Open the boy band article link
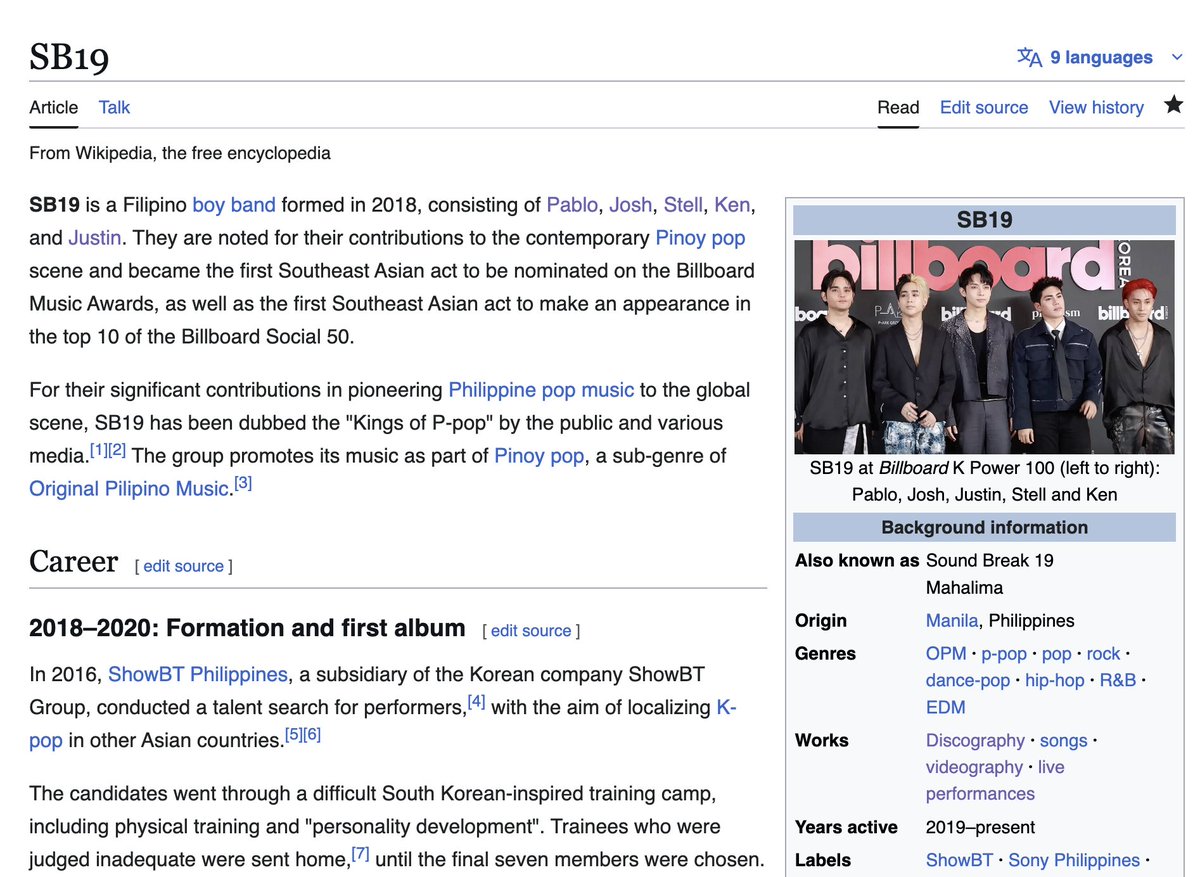This screenshot has width=1200, height=877. (234, 204)
